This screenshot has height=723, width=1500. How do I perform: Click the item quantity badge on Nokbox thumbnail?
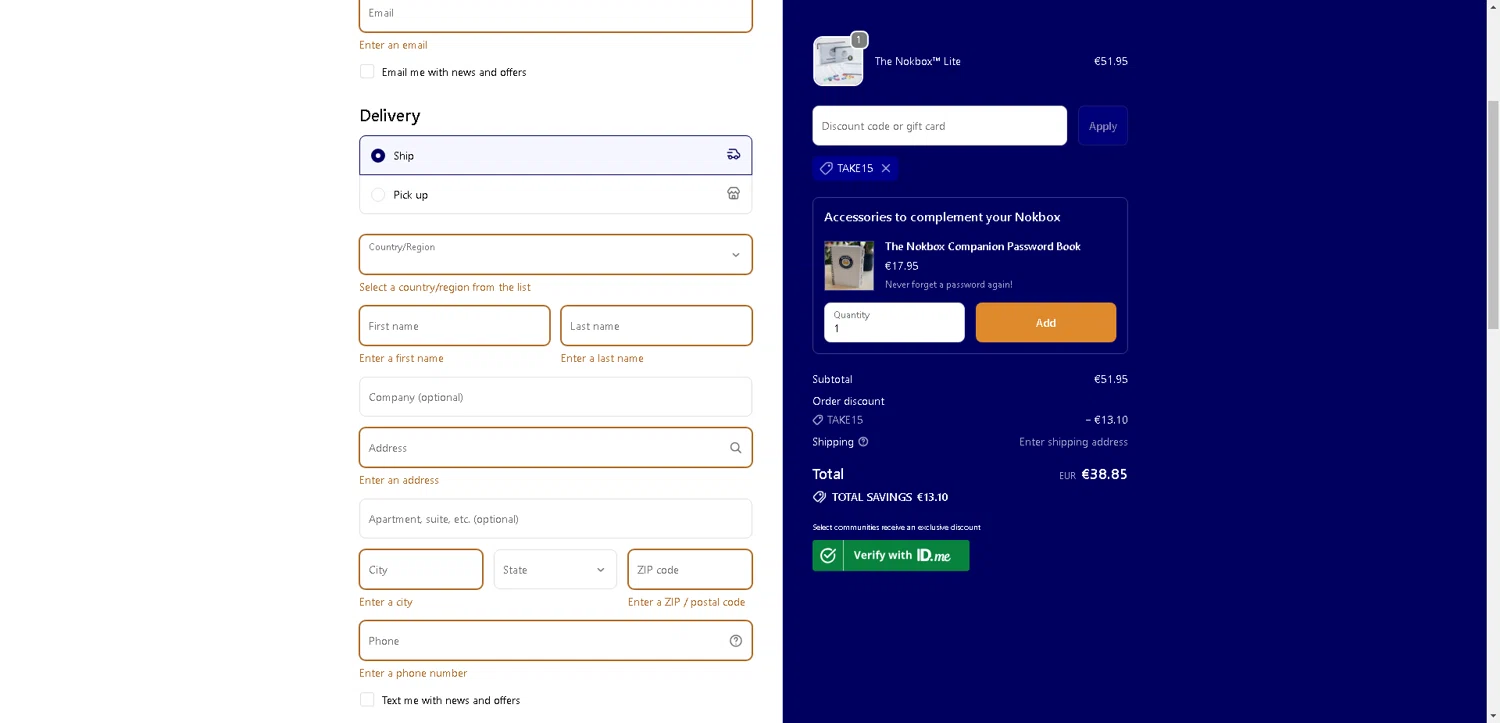(x=858, y=40)
